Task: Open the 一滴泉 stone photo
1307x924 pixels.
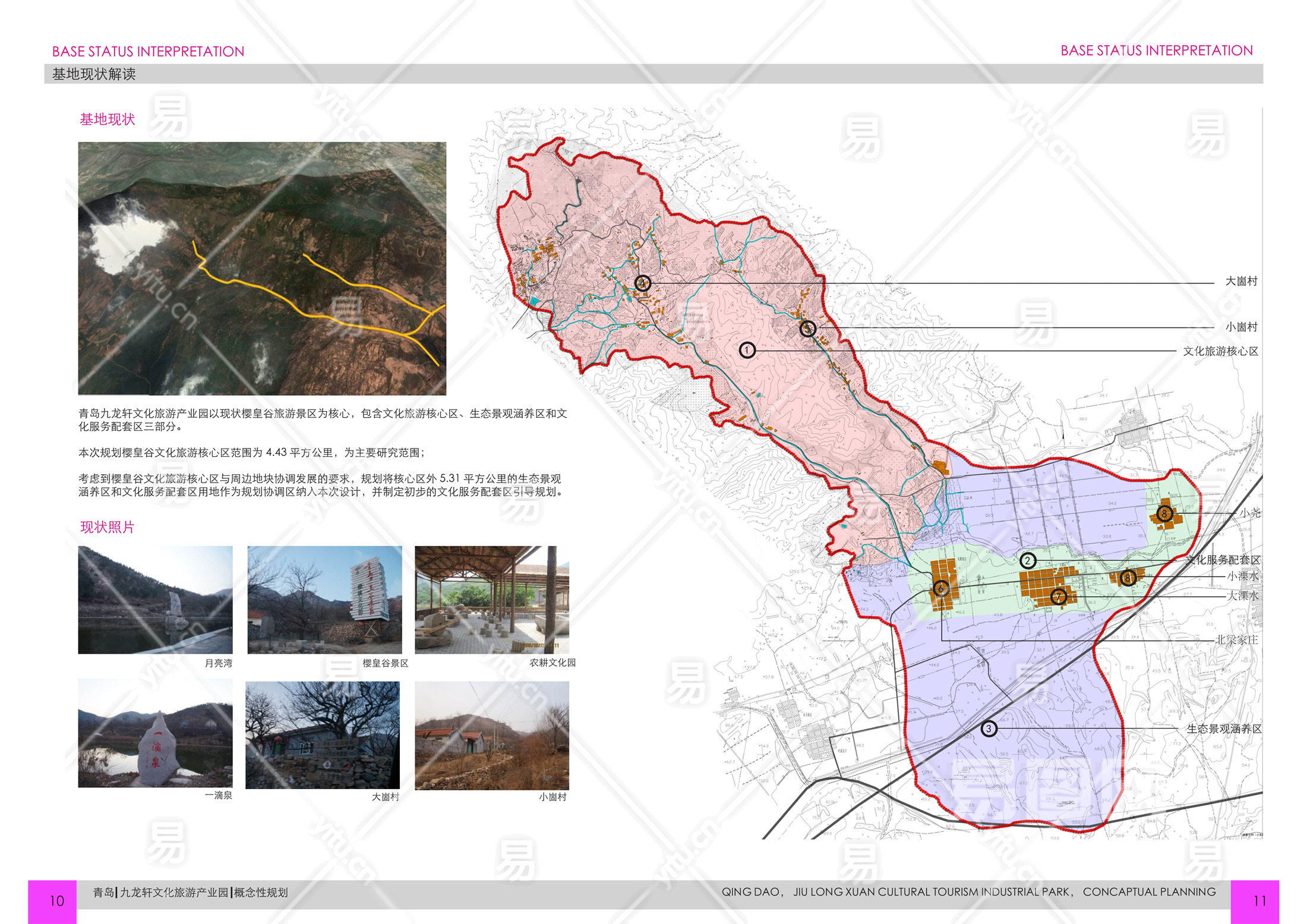Action: tap(155, 733)
